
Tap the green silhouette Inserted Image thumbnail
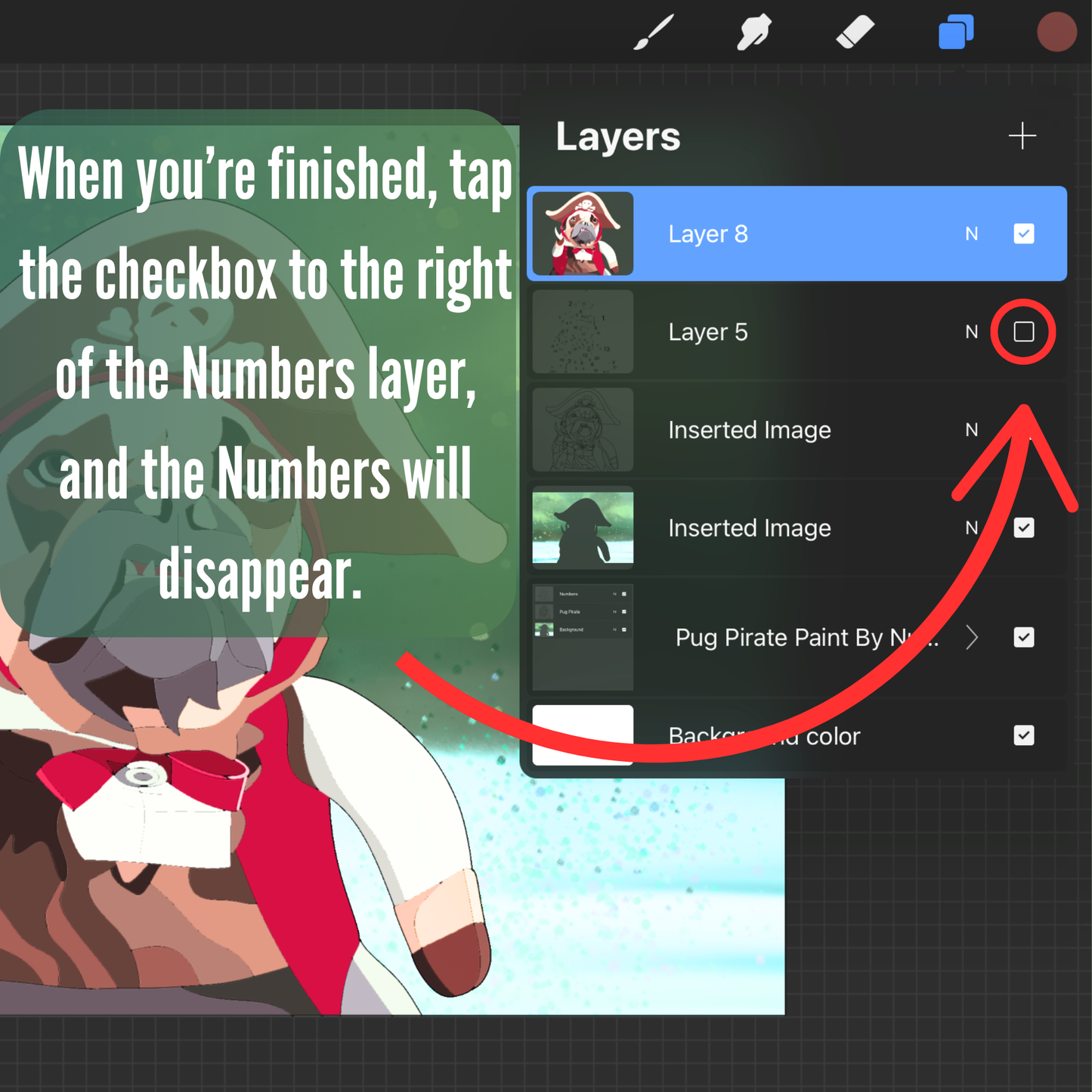pos(583,527)
